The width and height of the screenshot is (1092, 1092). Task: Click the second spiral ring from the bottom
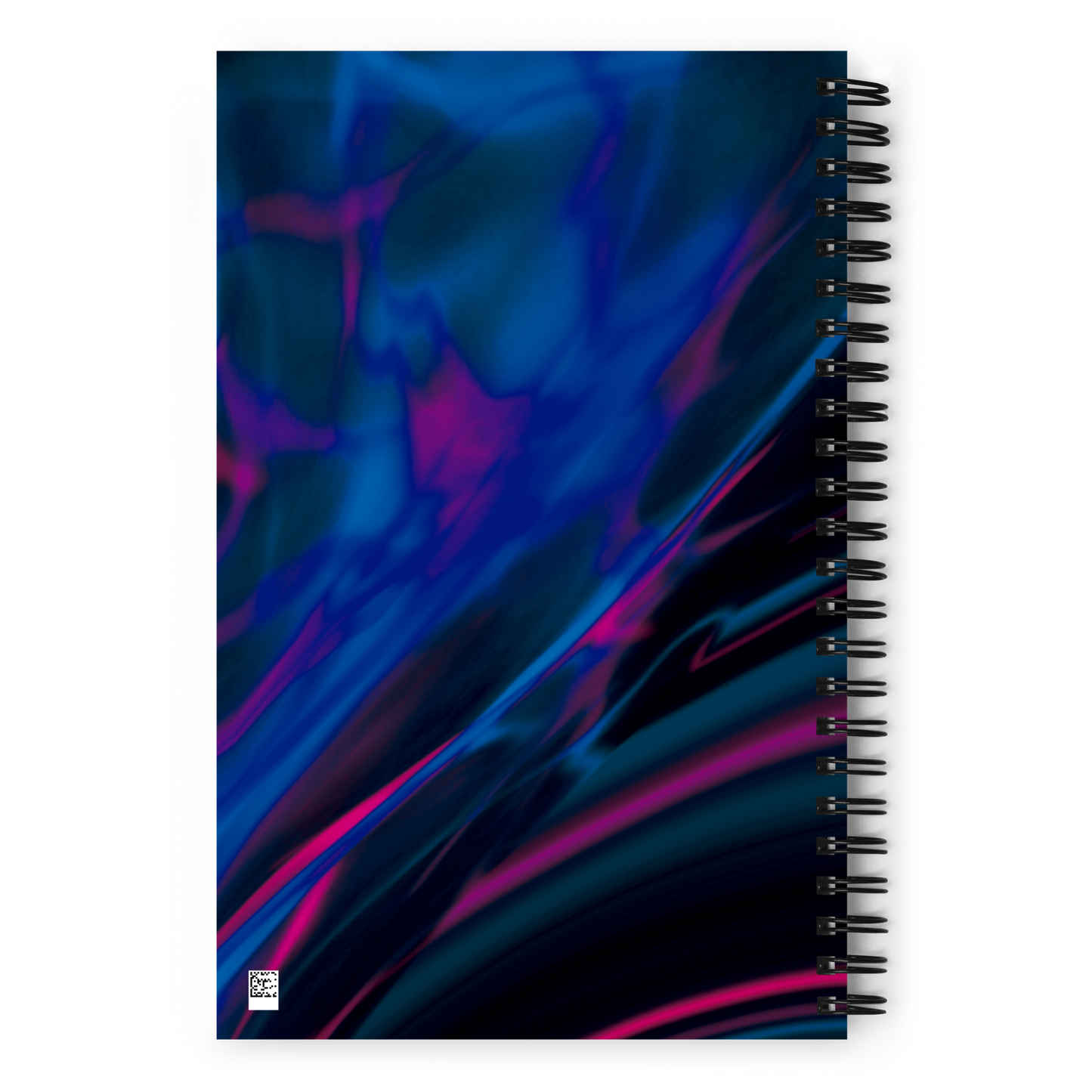(854, 965)
